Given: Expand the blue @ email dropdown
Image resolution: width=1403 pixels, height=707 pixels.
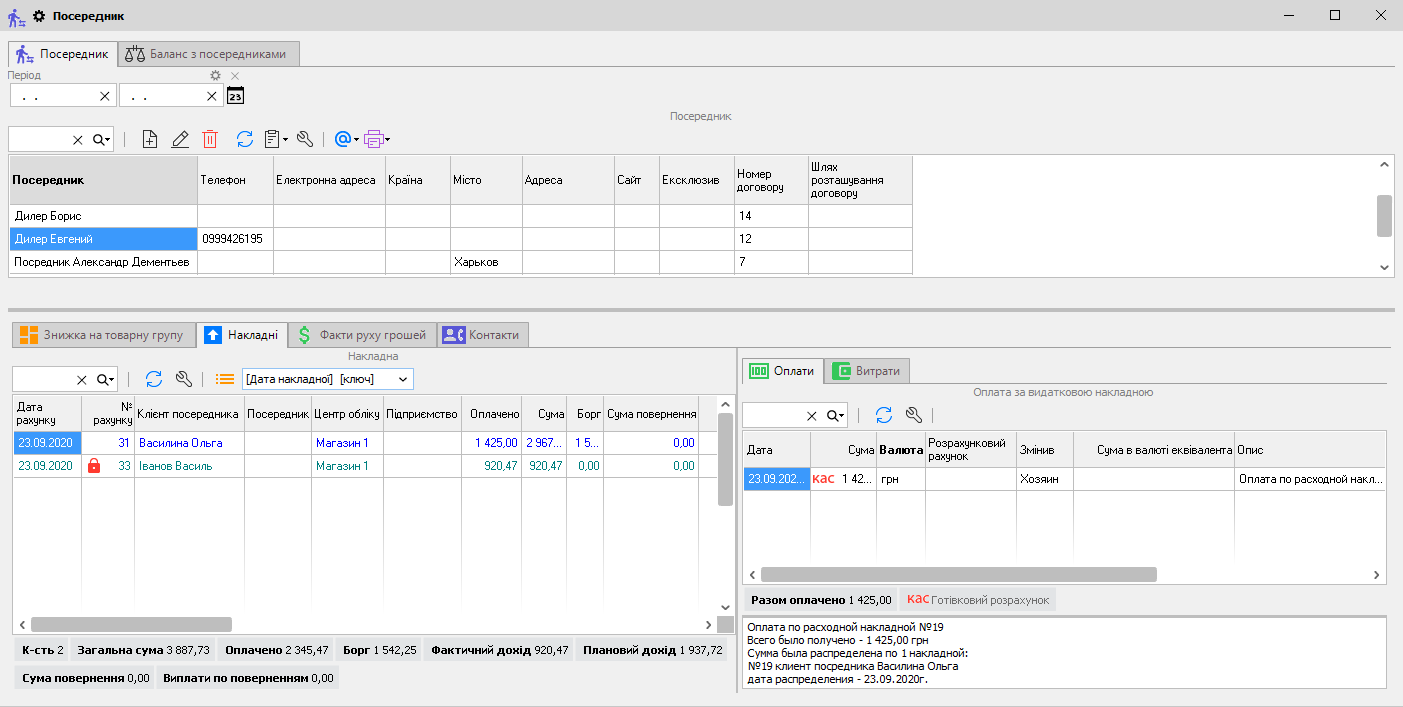Looking at the screenshot, I should (x=346, y=140).
